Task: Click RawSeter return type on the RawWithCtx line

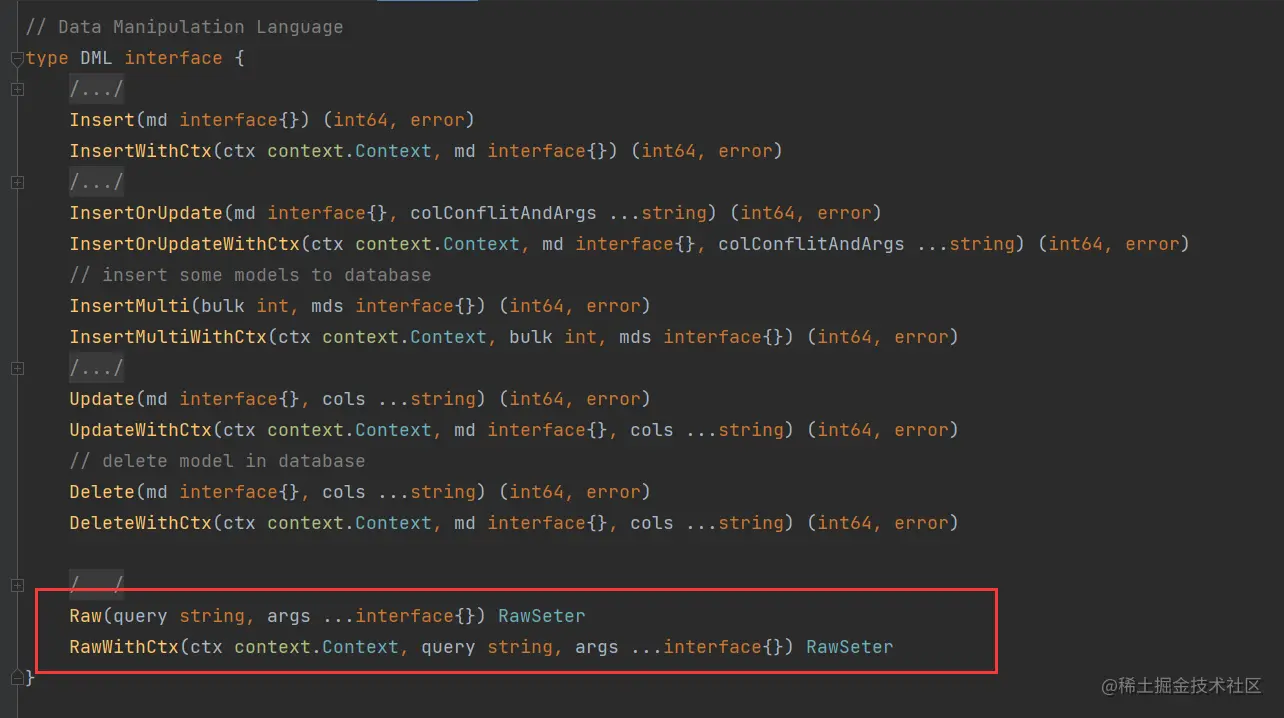Action: pyautogui.click(x=850, y=647)
